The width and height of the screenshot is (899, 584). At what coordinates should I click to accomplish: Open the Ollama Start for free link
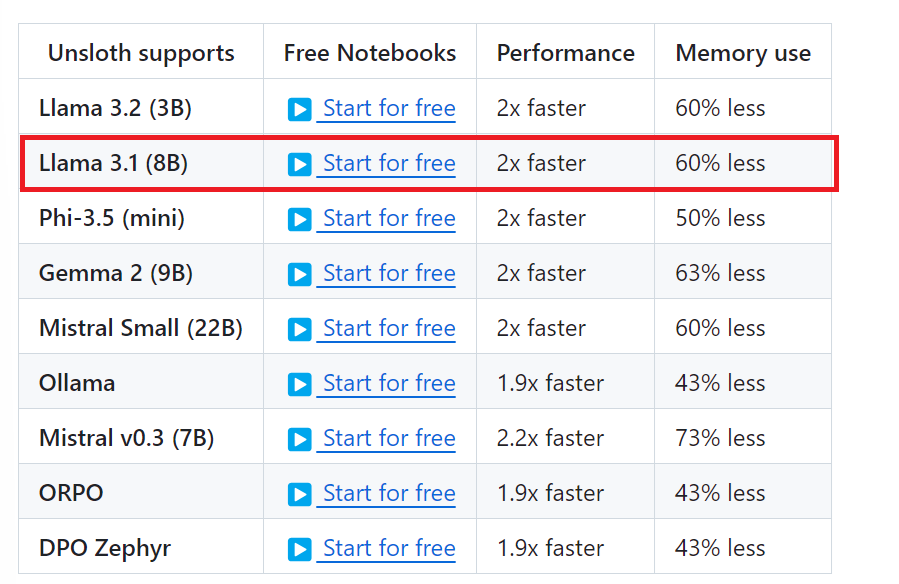pyautogui.click(x=388, y=383)
